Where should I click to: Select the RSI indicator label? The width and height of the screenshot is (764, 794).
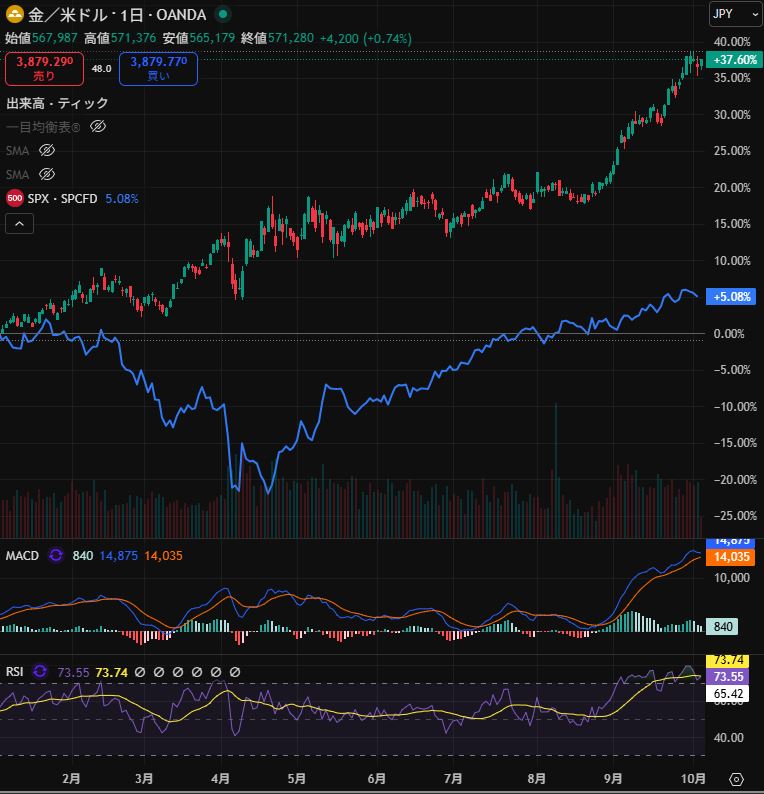click(15, 672)
